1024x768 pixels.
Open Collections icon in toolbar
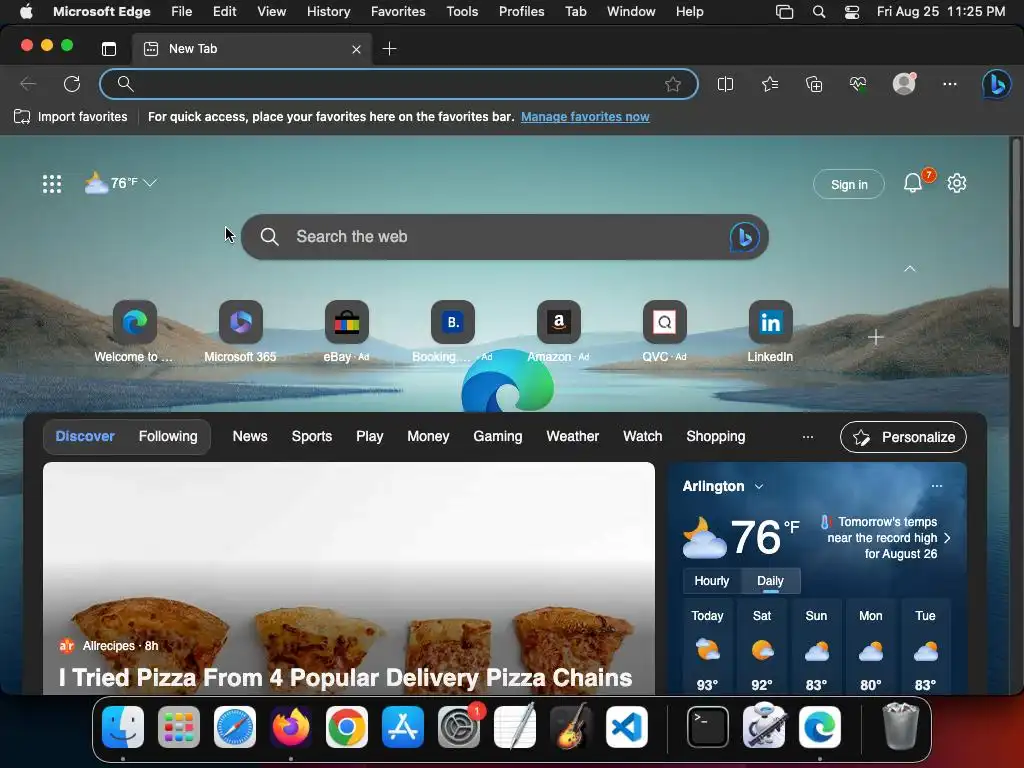tap(814, 84)
